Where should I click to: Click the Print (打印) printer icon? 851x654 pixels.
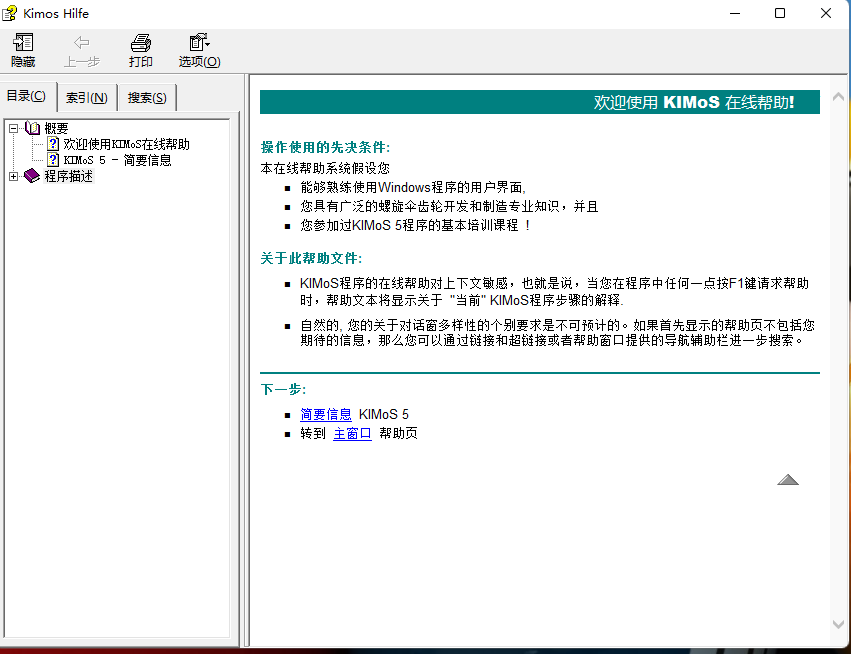141,42
